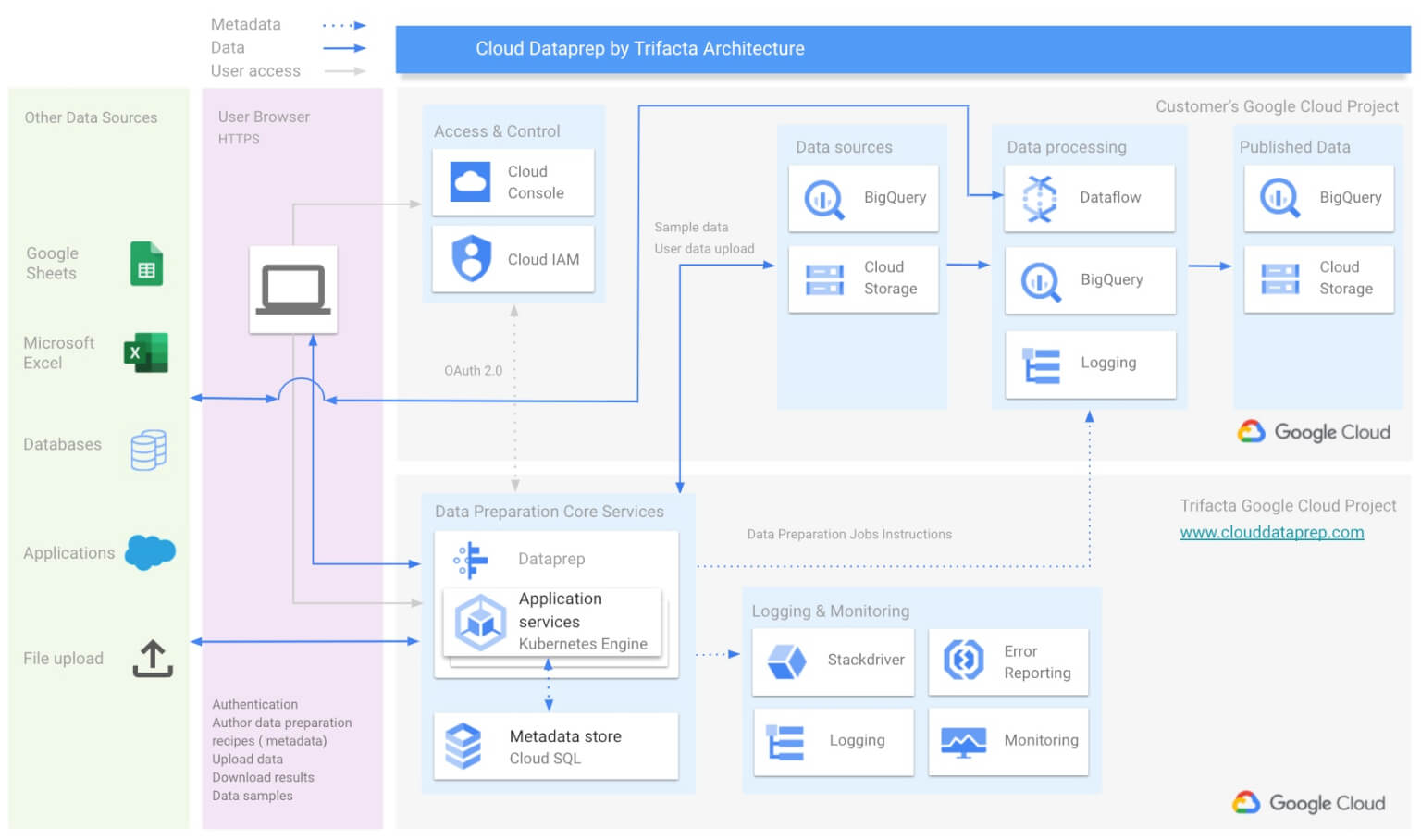Click the 'Logging & Monitoring' heading
Image resolution: width=1421 pixels, height=840 pixels.
click(831, 611)
